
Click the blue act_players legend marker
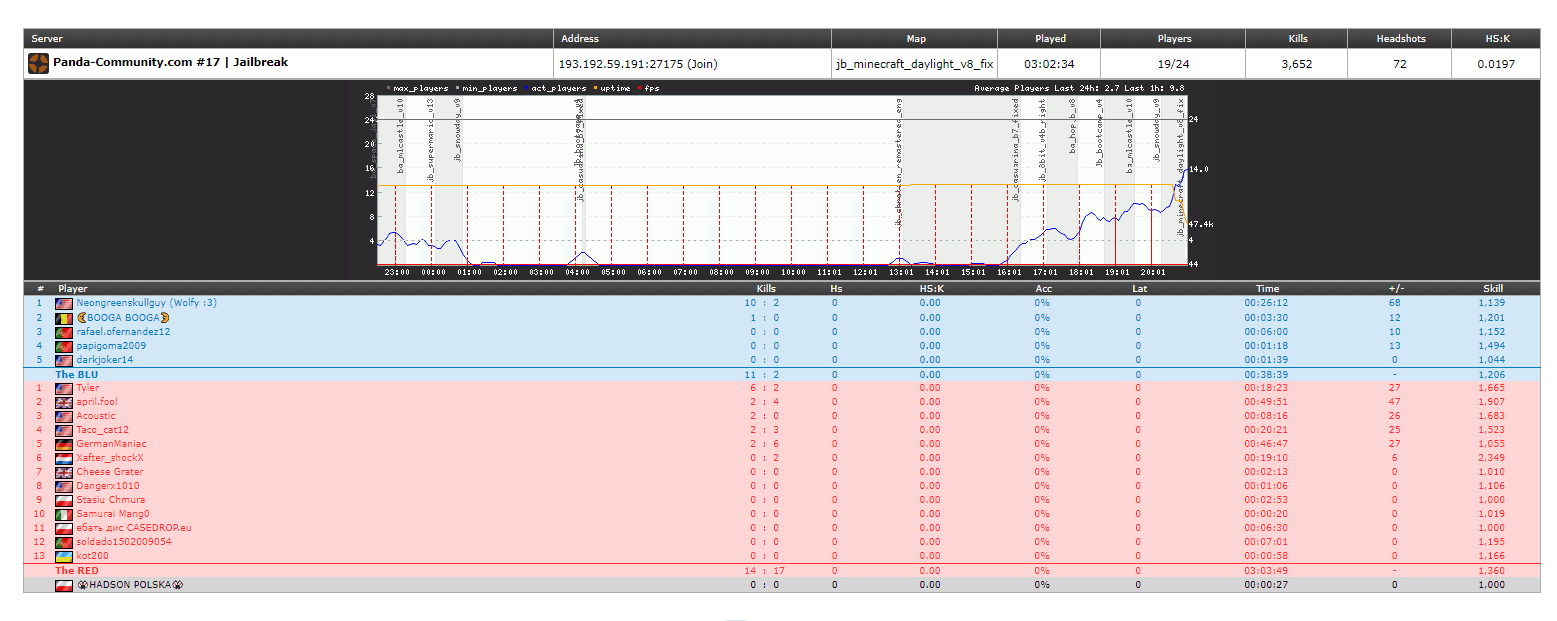pyautogui.click(x=525, y=88)
